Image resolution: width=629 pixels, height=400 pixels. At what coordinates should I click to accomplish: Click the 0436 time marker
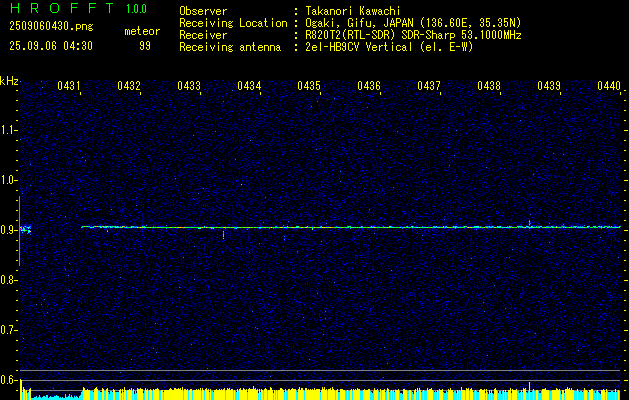pos(369,85)
